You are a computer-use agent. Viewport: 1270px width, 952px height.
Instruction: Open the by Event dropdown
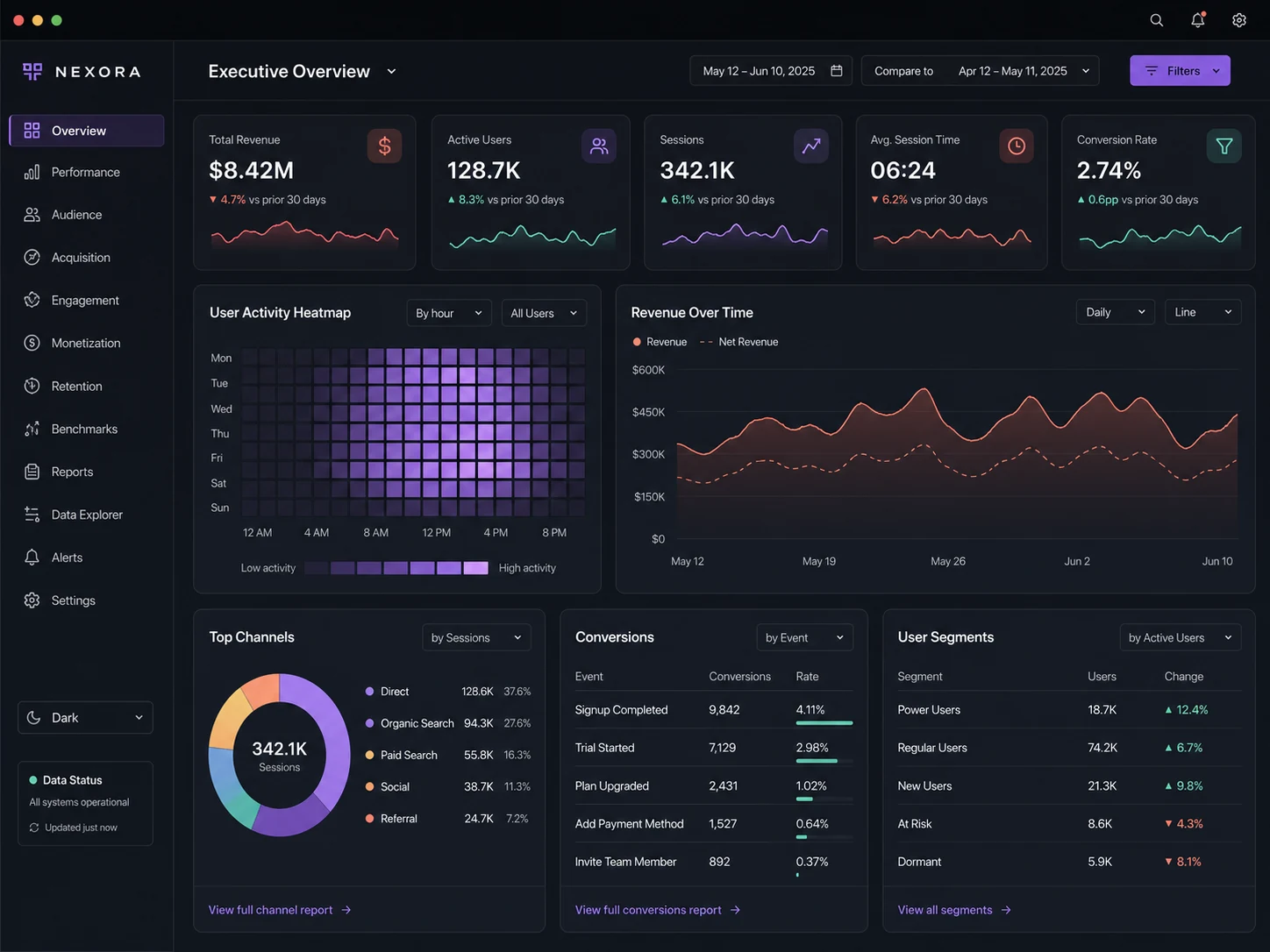[x=804, y=637]
